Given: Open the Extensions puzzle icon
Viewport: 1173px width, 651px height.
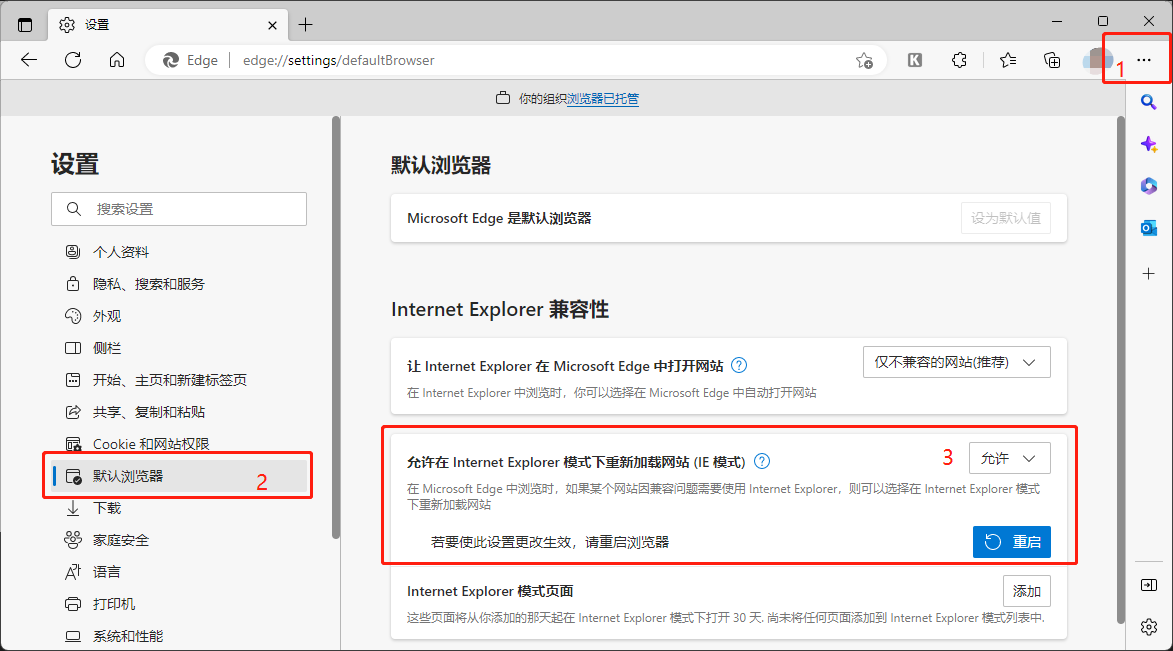Looking at the screenshot, I should (959, 61).
